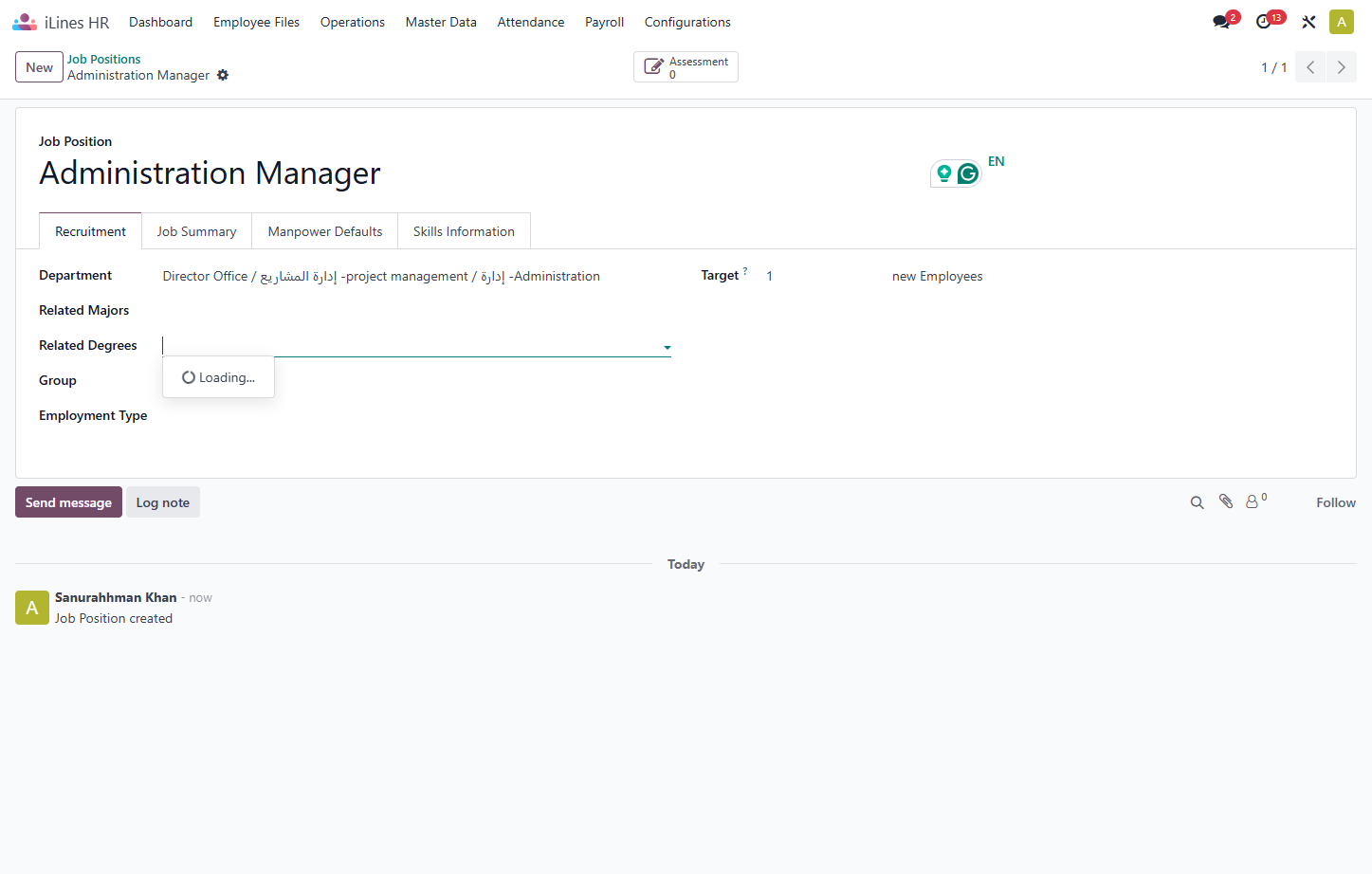The height and width of the screenshot is (874, 1372).
Task: Click the green Grammarly icon
Action: [968, 173]
